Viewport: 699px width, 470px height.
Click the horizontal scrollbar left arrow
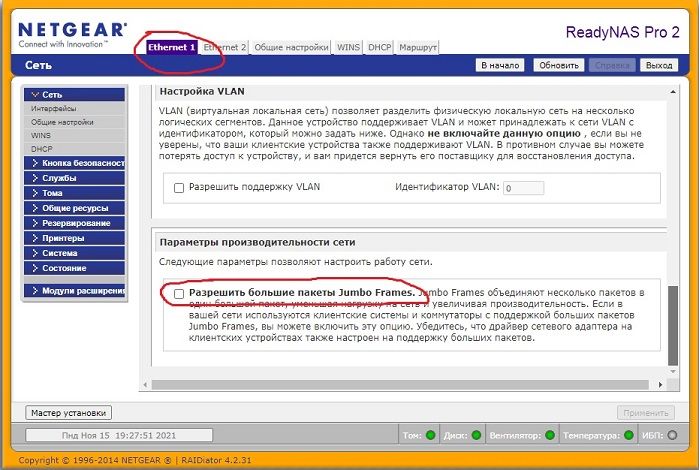[146, 384]
